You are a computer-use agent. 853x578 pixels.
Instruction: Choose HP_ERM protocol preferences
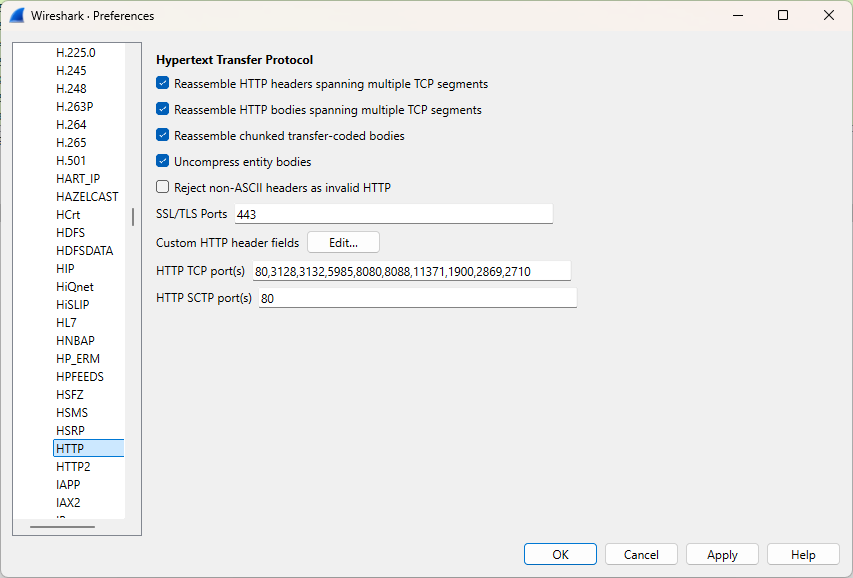pyautogui.click(x=78, y=358)
